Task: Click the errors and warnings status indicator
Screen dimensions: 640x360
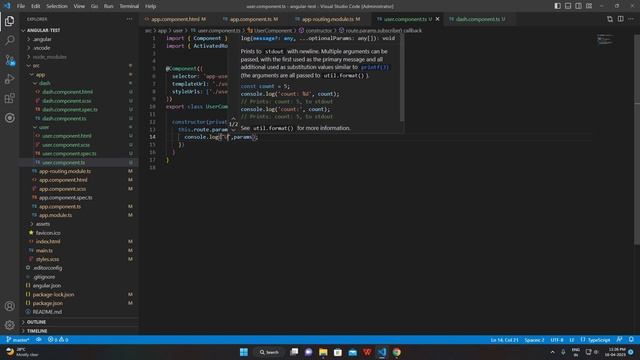Action: (58, 340)
